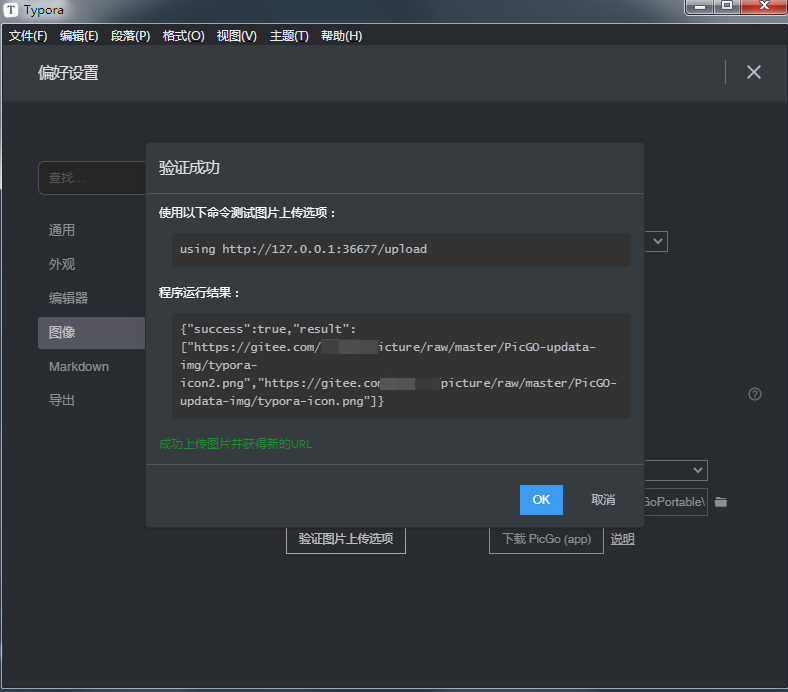Viewport: 788px width, 692px height.
Task: Open the 视图(V) menu
Action: [237, 36]
